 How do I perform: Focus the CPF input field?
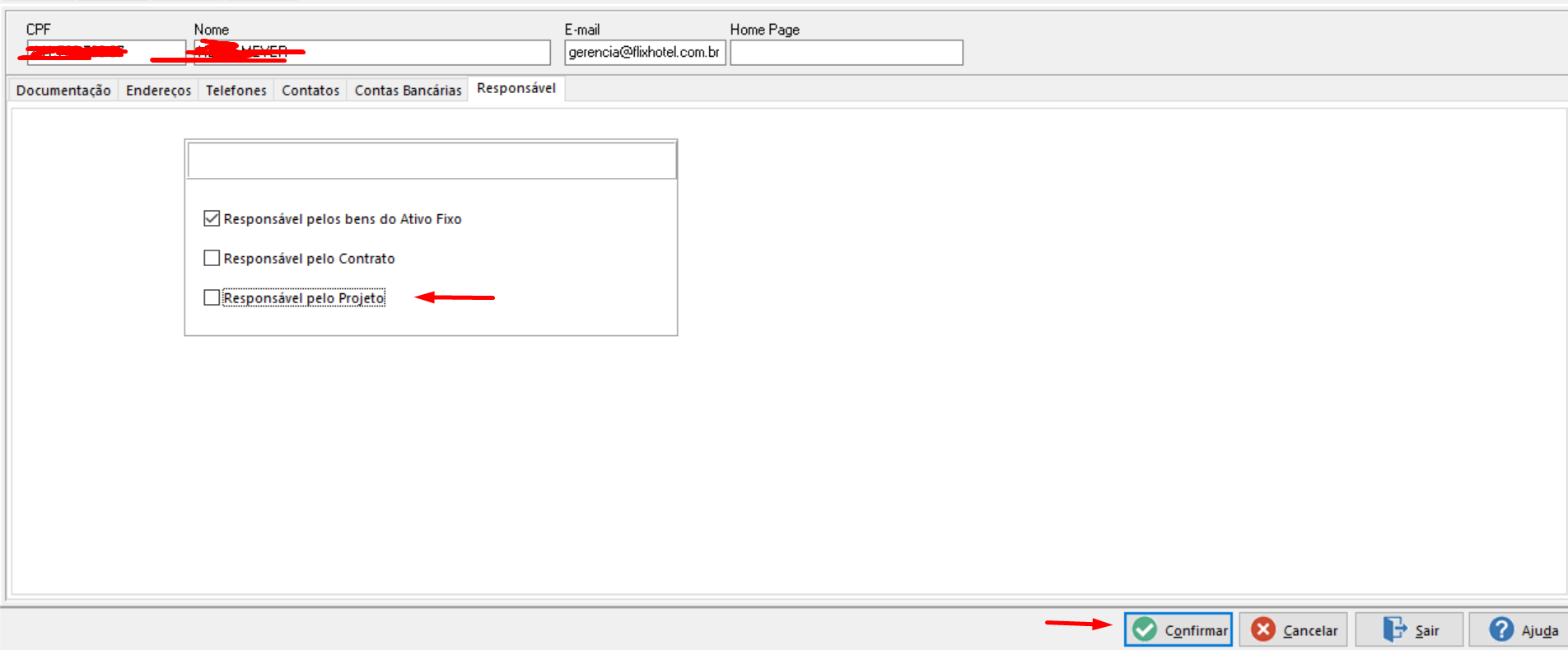pos(106,52)
